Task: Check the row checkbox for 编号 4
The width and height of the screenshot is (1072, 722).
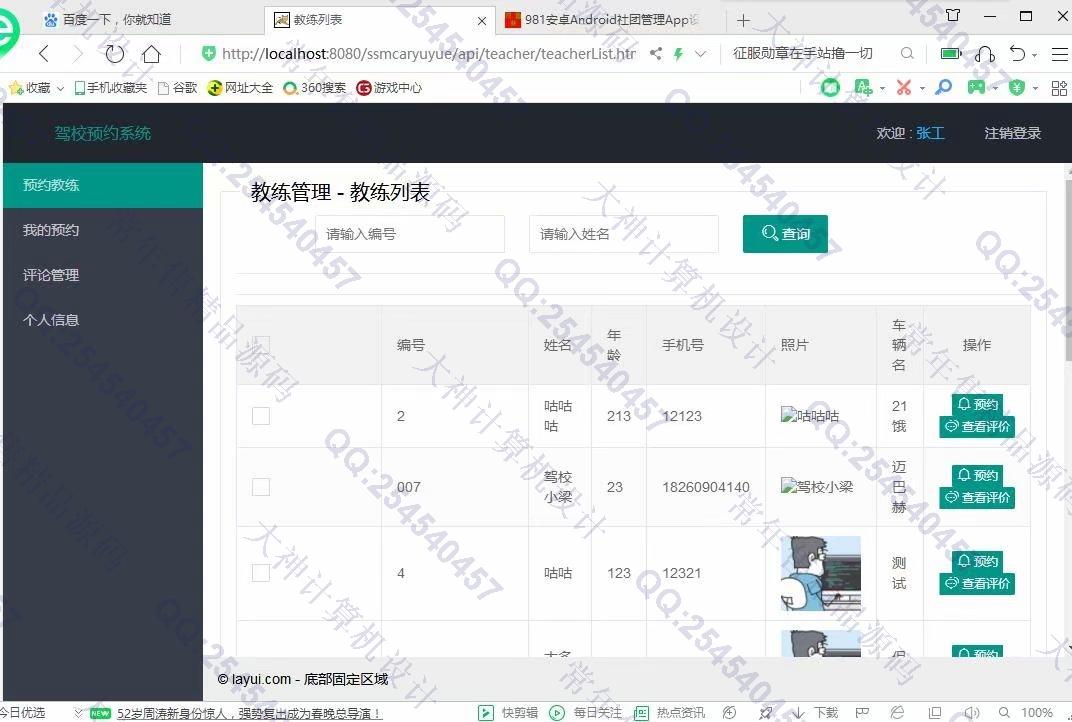Action: (261, 573)
